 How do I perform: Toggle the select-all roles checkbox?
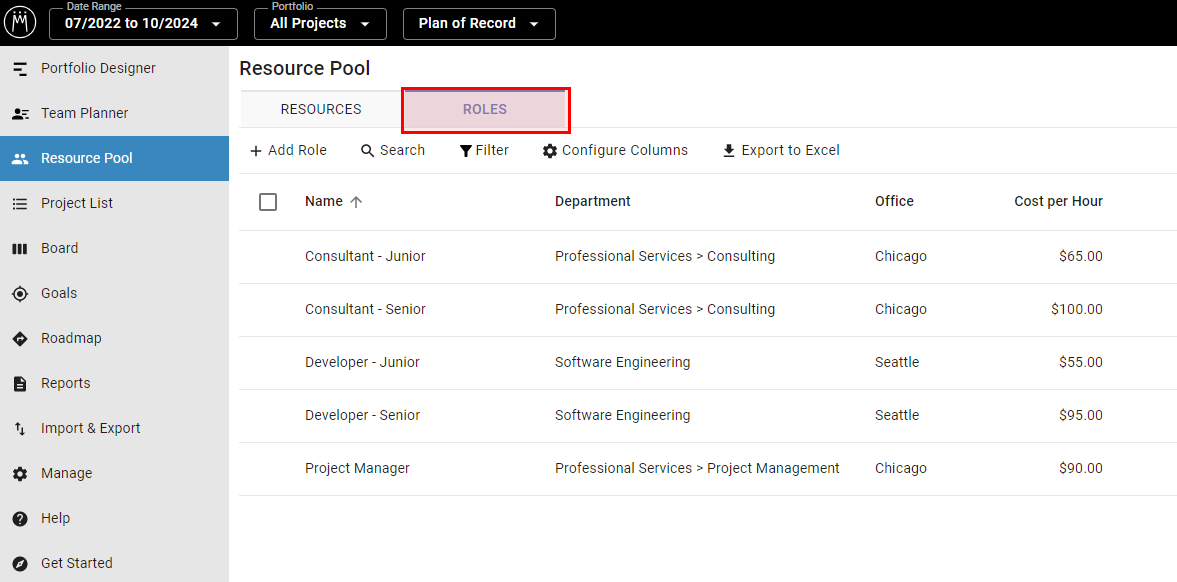coord(268,202)
